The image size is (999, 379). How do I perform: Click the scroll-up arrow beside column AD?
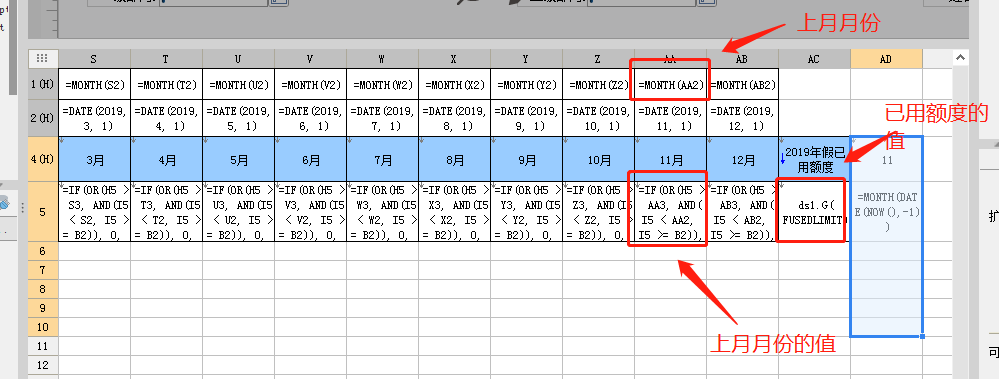point(959,59)
